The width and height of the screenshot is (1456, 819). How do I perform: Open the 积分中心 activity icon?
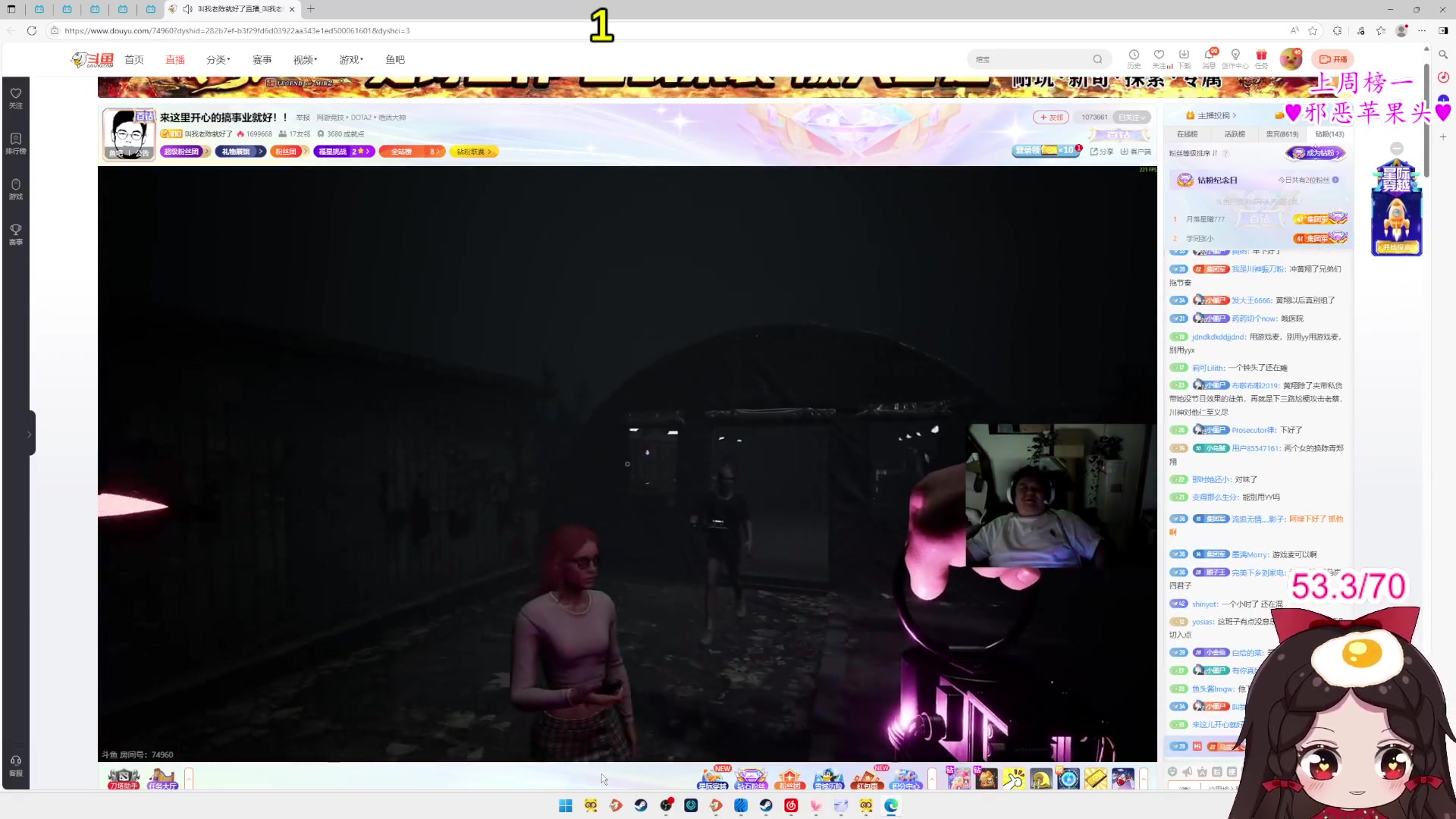point(905,778)
